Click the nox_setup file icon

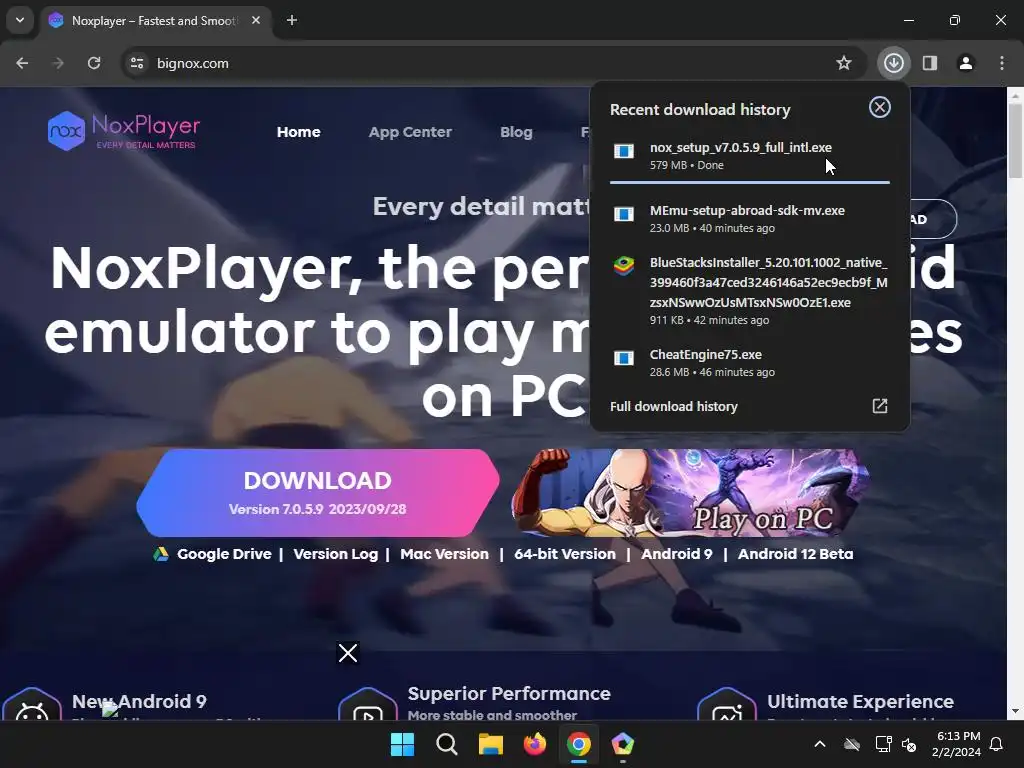click(x=624, y=151)
